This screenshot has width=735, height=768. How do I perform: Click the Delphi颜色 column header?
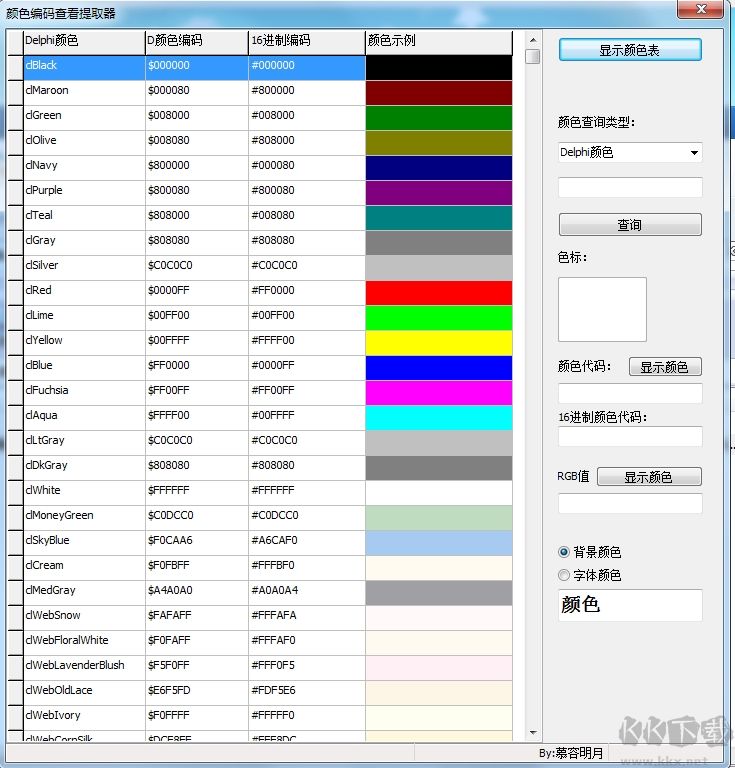[x=84, y=41]
